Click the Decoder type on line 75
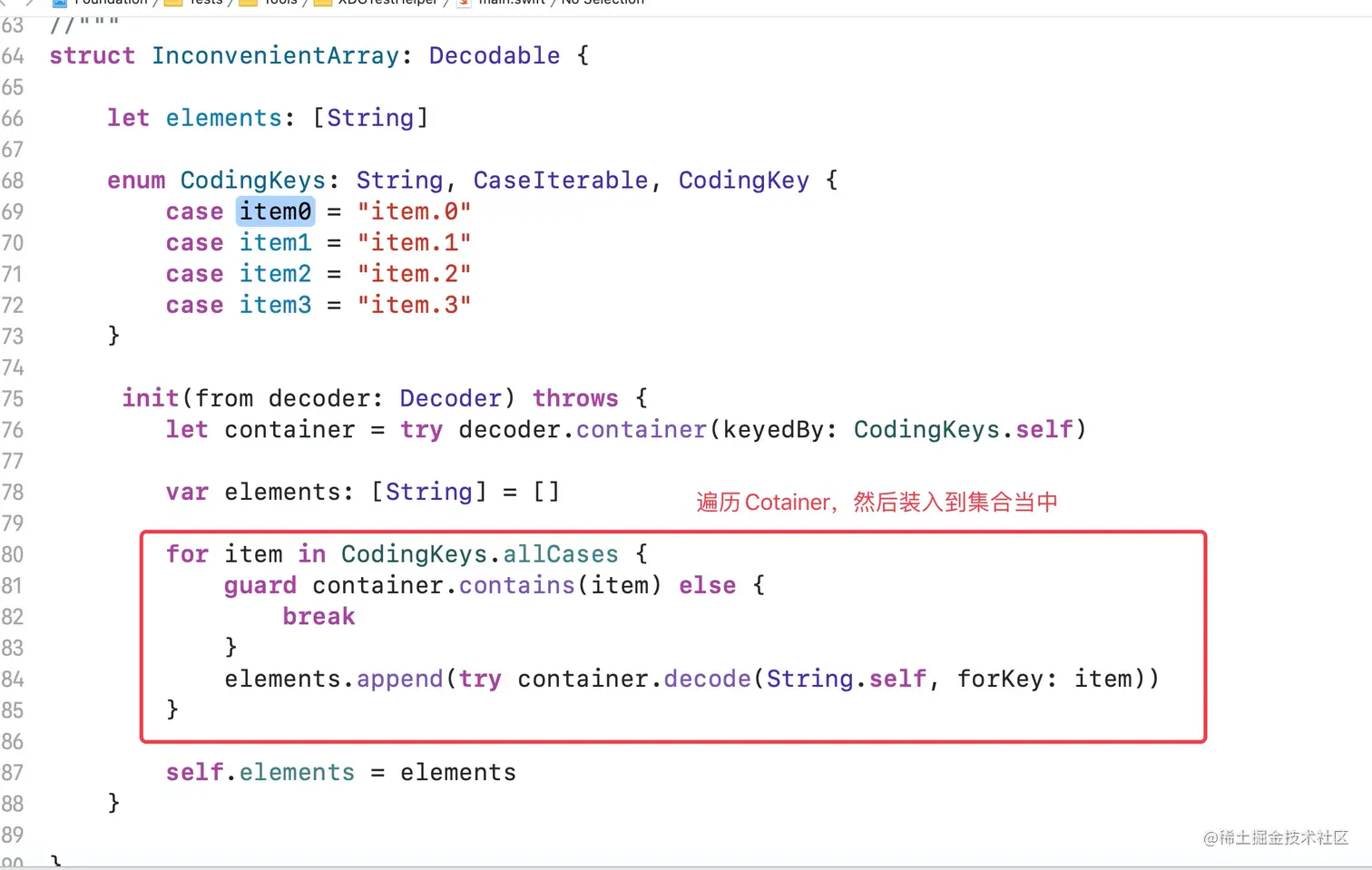Viewport: 1372px width, 870px height. pos(451,398)
